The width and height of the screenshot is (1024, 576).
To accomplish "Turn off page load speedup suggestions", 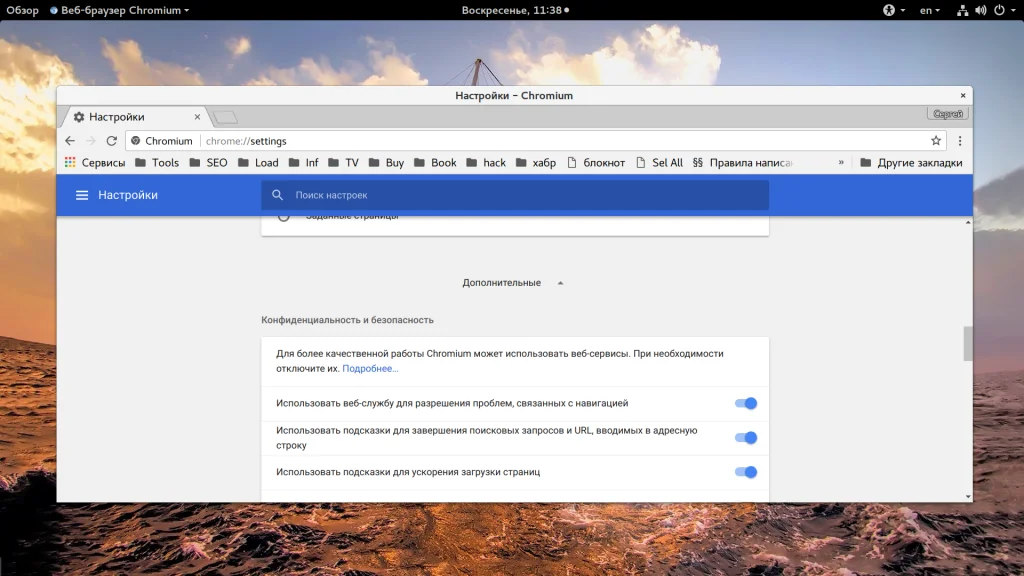I will click(x=746, y=472).
